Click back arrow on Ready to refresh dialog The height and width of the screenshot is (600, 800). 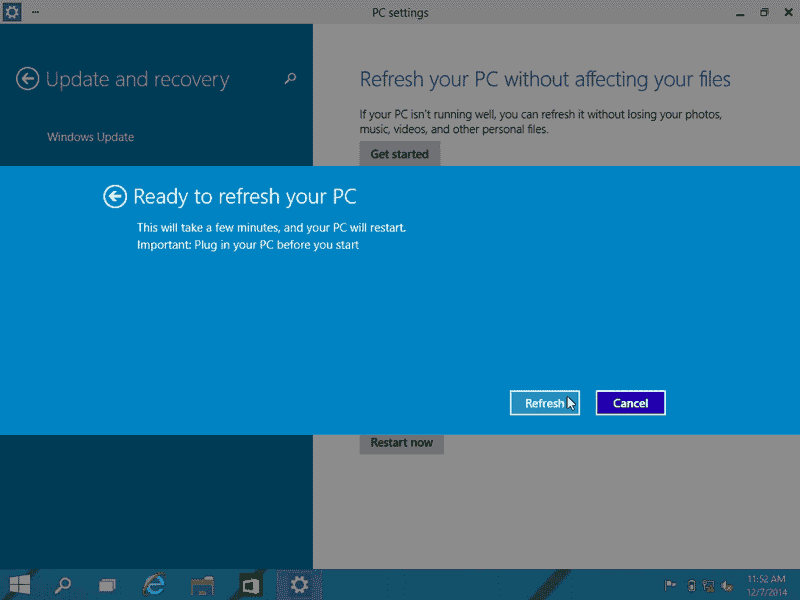115,197
